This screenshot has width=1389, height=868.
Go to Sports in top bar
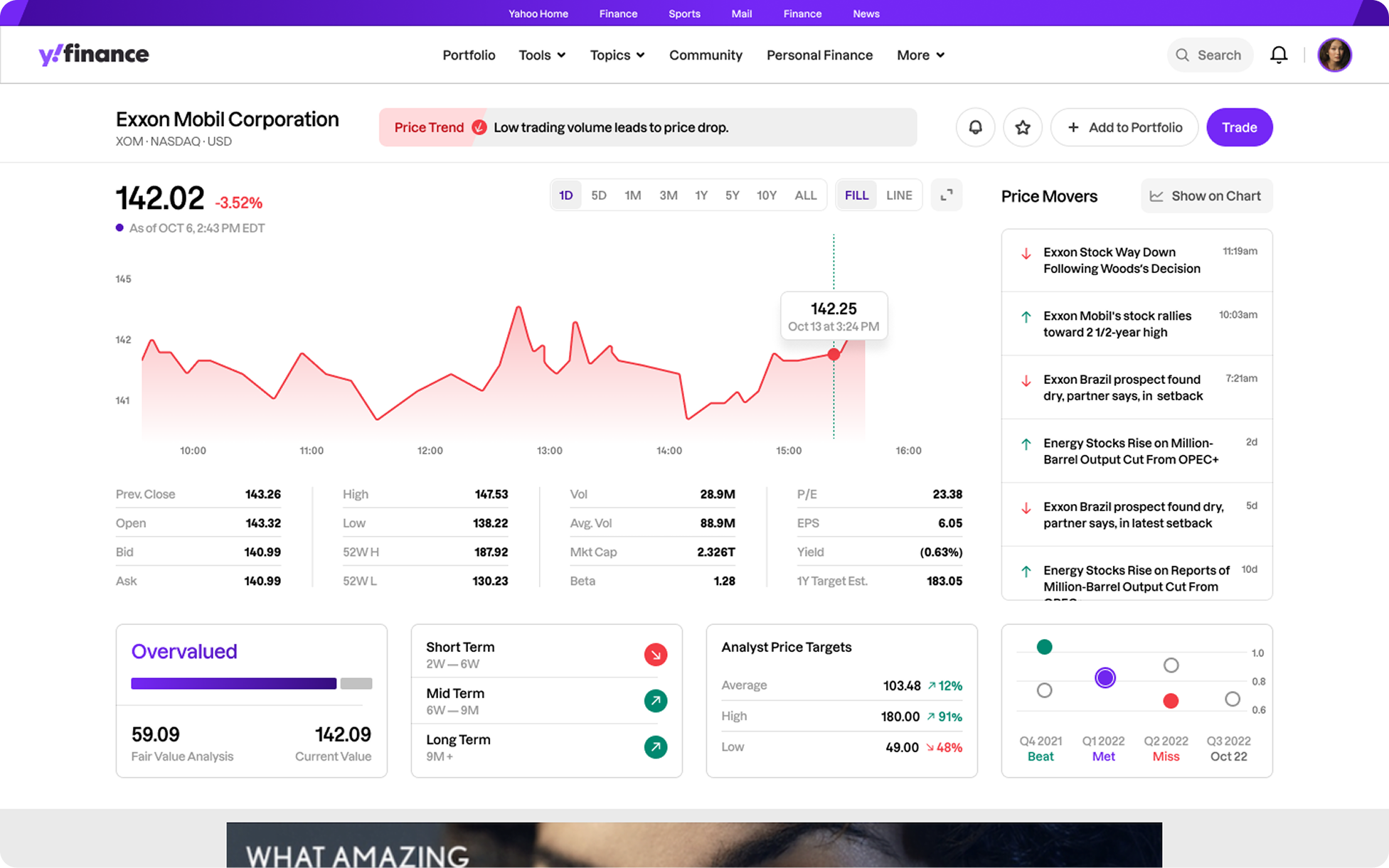pos(684,14)
